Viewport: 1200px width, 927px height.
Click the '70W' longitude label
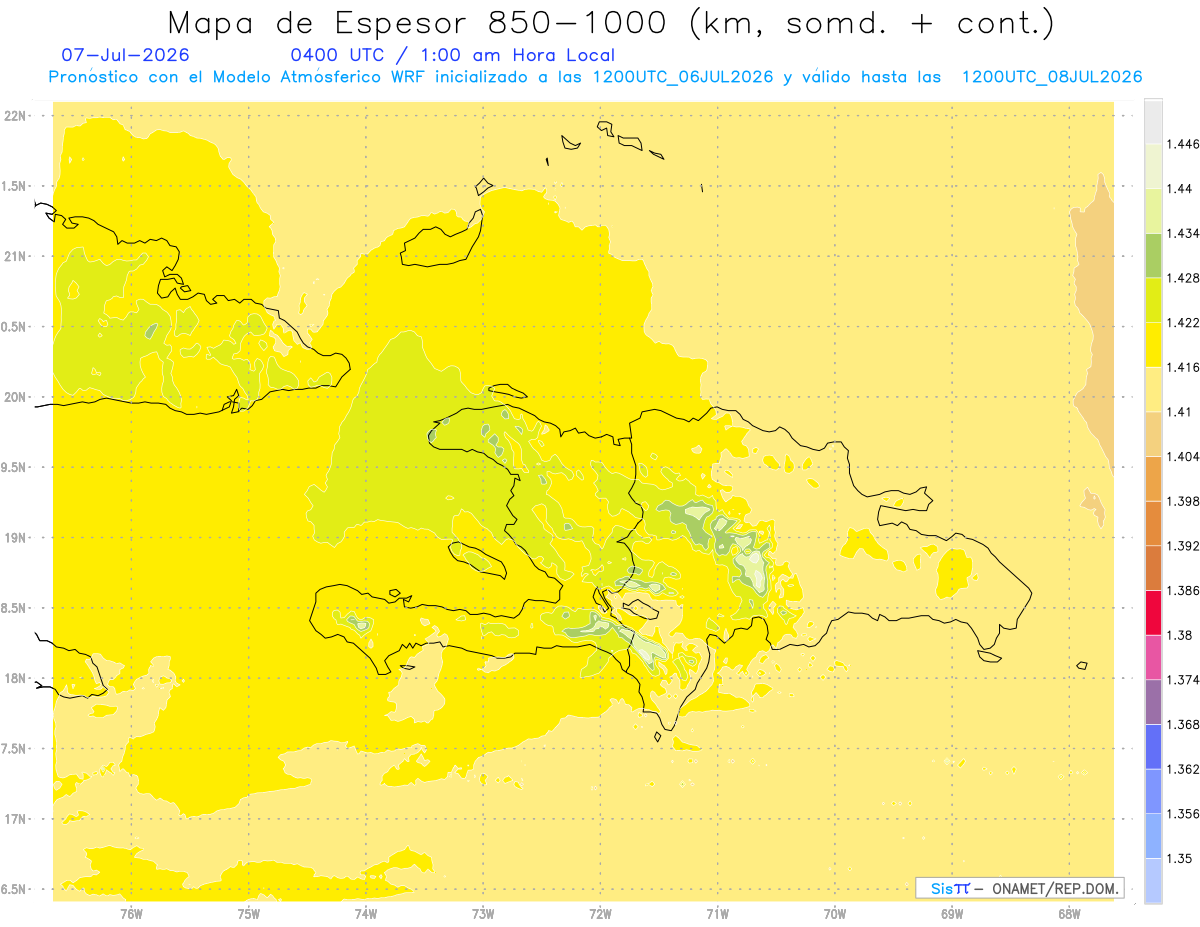835,913
